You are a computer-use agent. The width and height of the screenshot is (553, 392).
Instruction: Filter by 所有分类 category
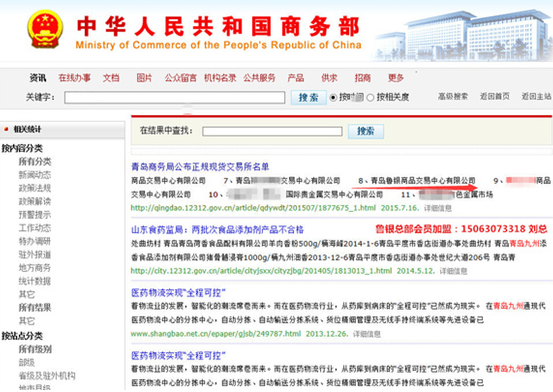click(35, 162)
